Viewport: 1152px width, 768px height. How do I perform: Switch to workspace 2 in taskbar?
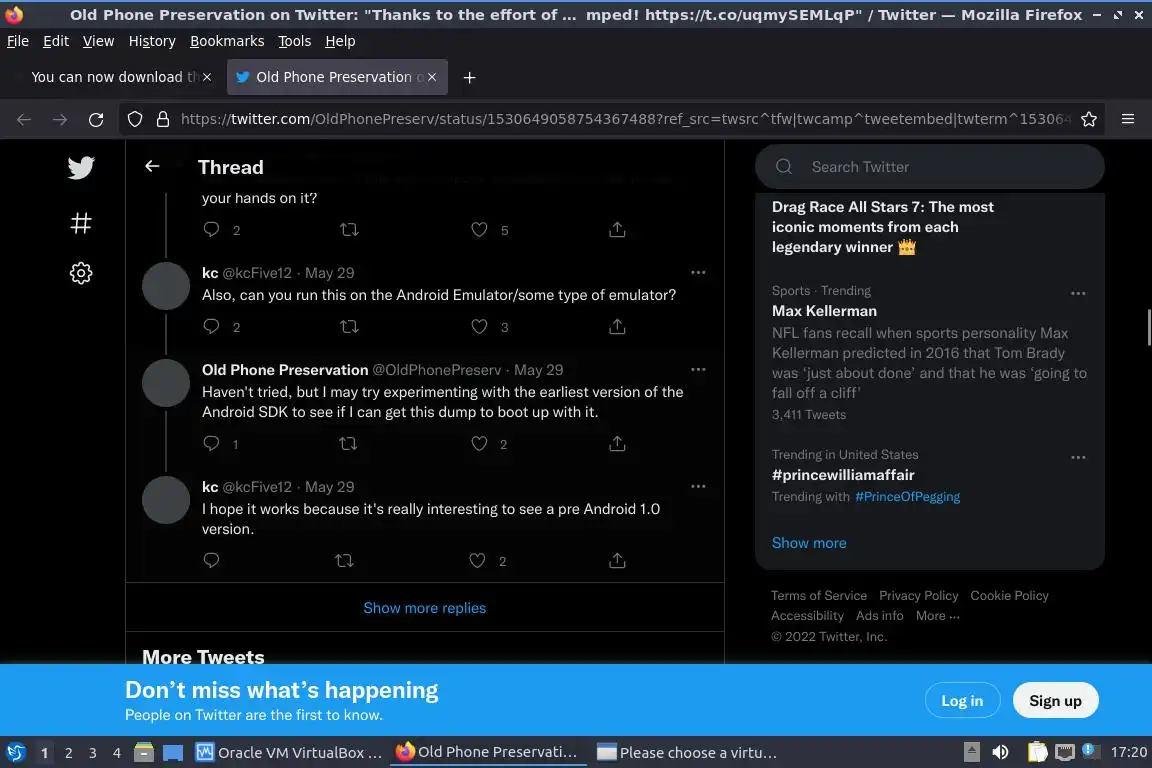[x=68, y=753]
